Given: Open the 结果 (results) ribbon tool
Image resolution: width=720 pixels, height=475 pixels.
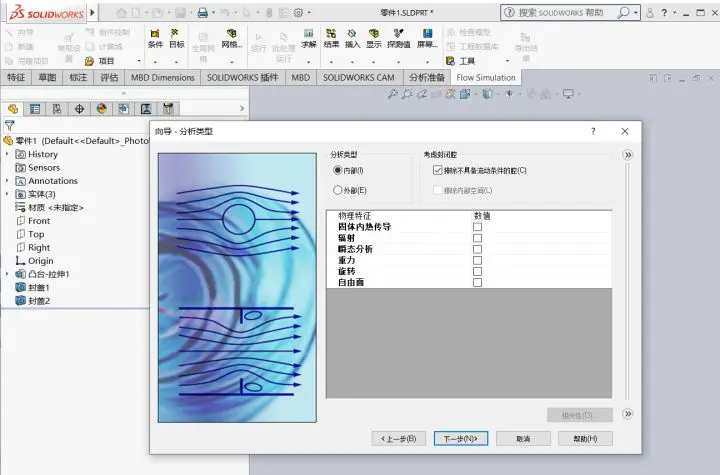Looking at the screenshot, I should (331, 39).
